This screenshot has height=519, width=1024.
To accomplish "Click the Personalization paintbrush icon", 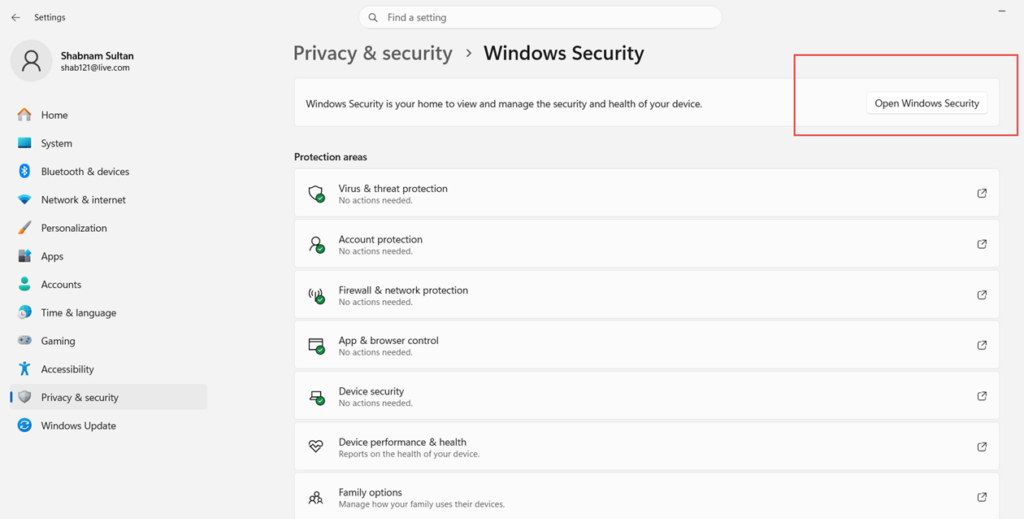I will click(24, 228).
